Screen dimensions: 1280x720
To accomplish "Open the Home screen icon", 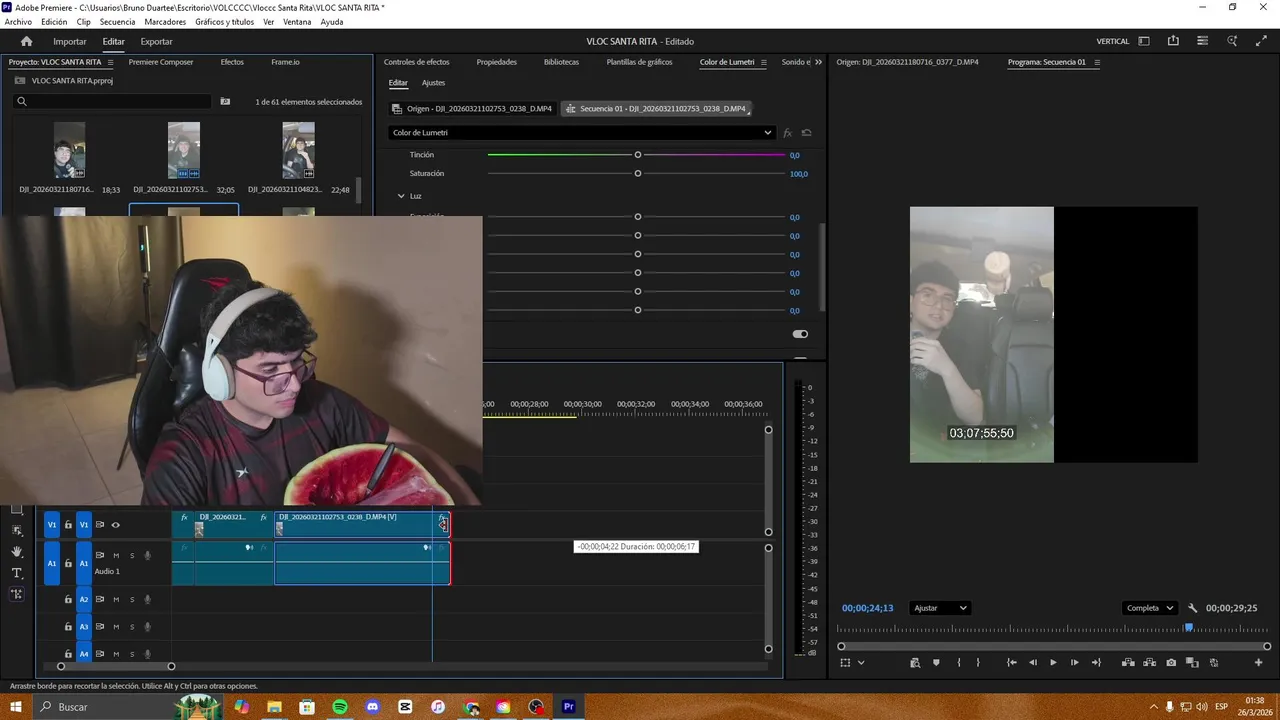I will coord(26,41).
